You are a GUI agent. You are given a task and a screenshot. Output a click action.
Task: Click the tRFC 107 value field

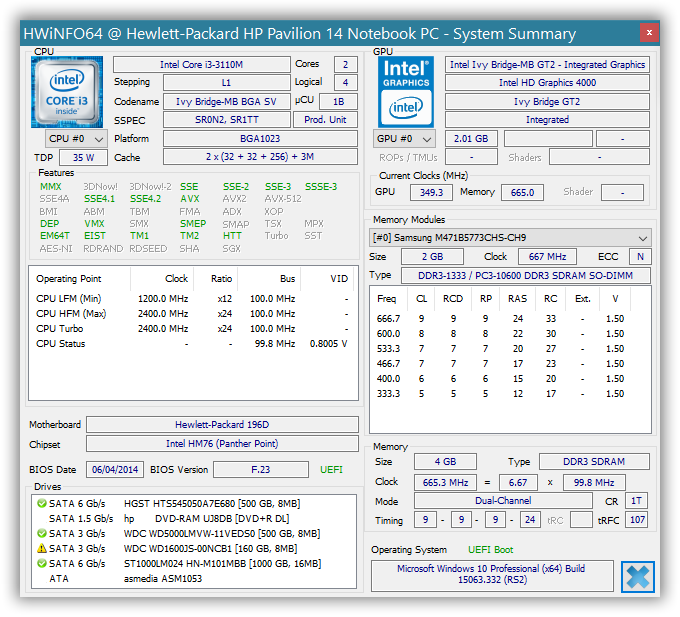pos(637,520)
